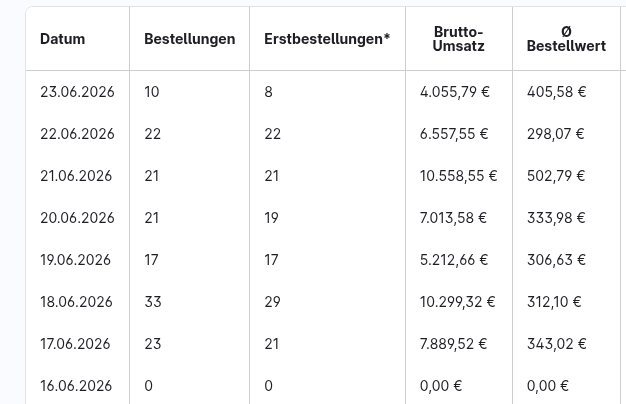Image resolution: width=626 pixels, height=404 pixels.
Task: Select the 16.06.2026 date cell
Action: point(77,386)
